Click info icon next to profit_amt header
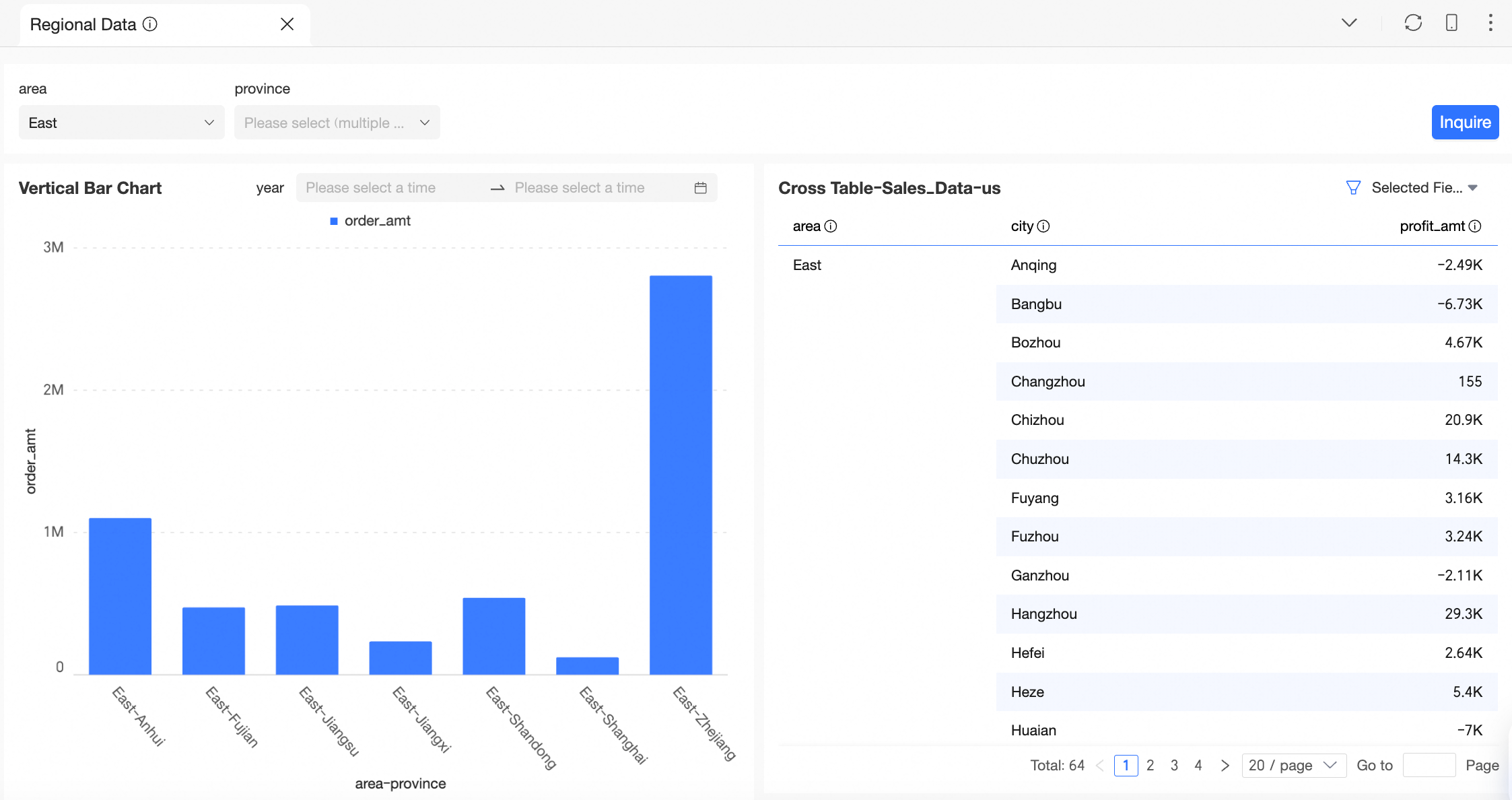 pyautogui.click(x=1475, y=226)
